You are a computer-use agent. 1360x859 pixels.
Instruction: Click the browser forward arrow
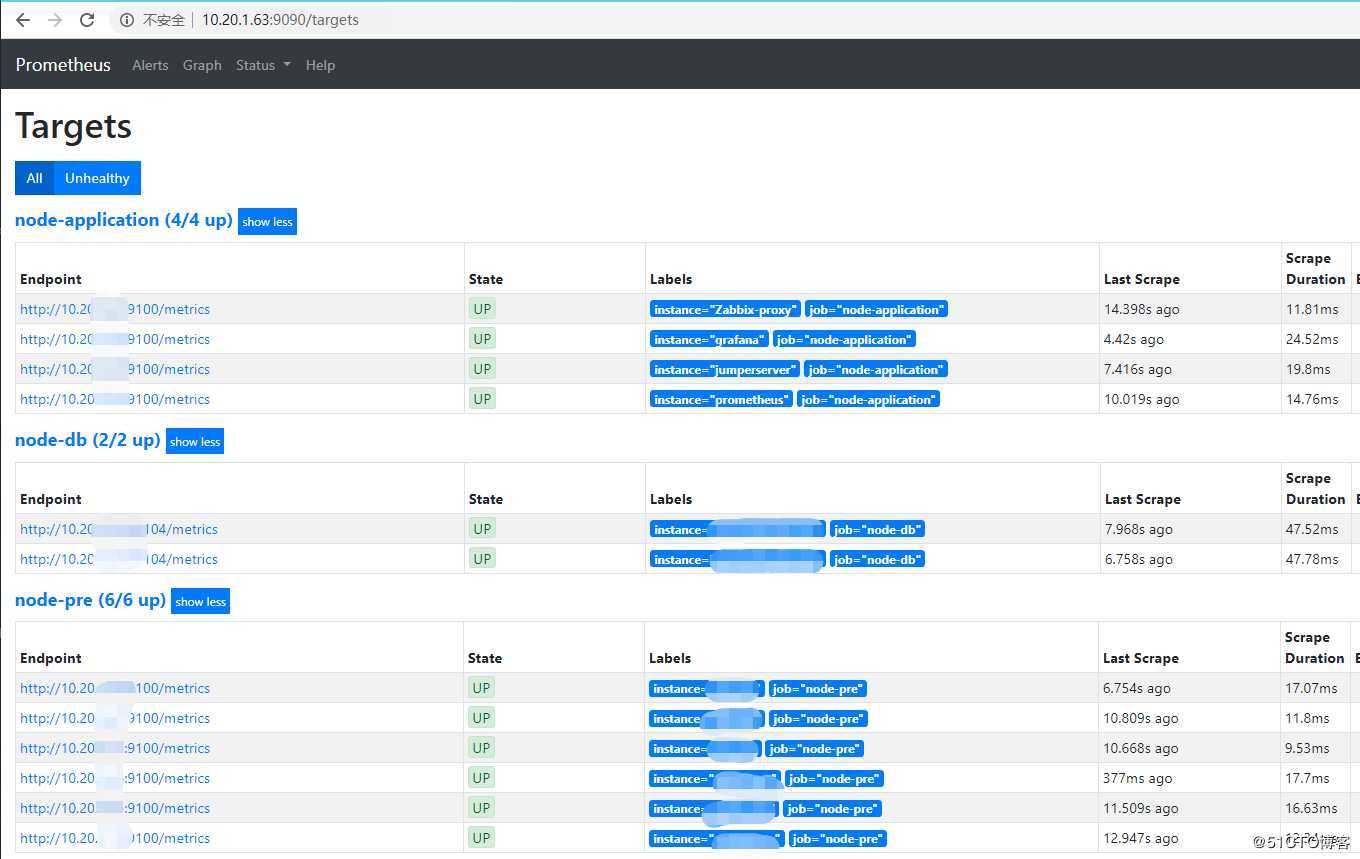[x=55, y=20]
